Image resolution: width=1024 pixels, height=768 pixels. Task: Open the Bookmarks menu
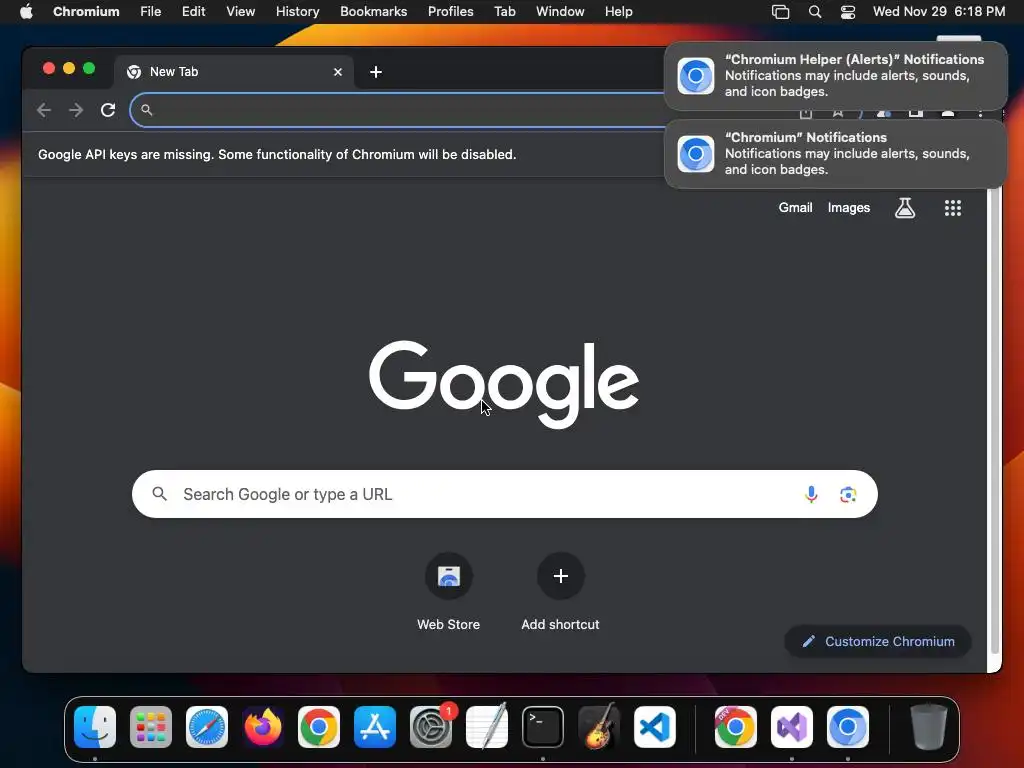[374, 12]
